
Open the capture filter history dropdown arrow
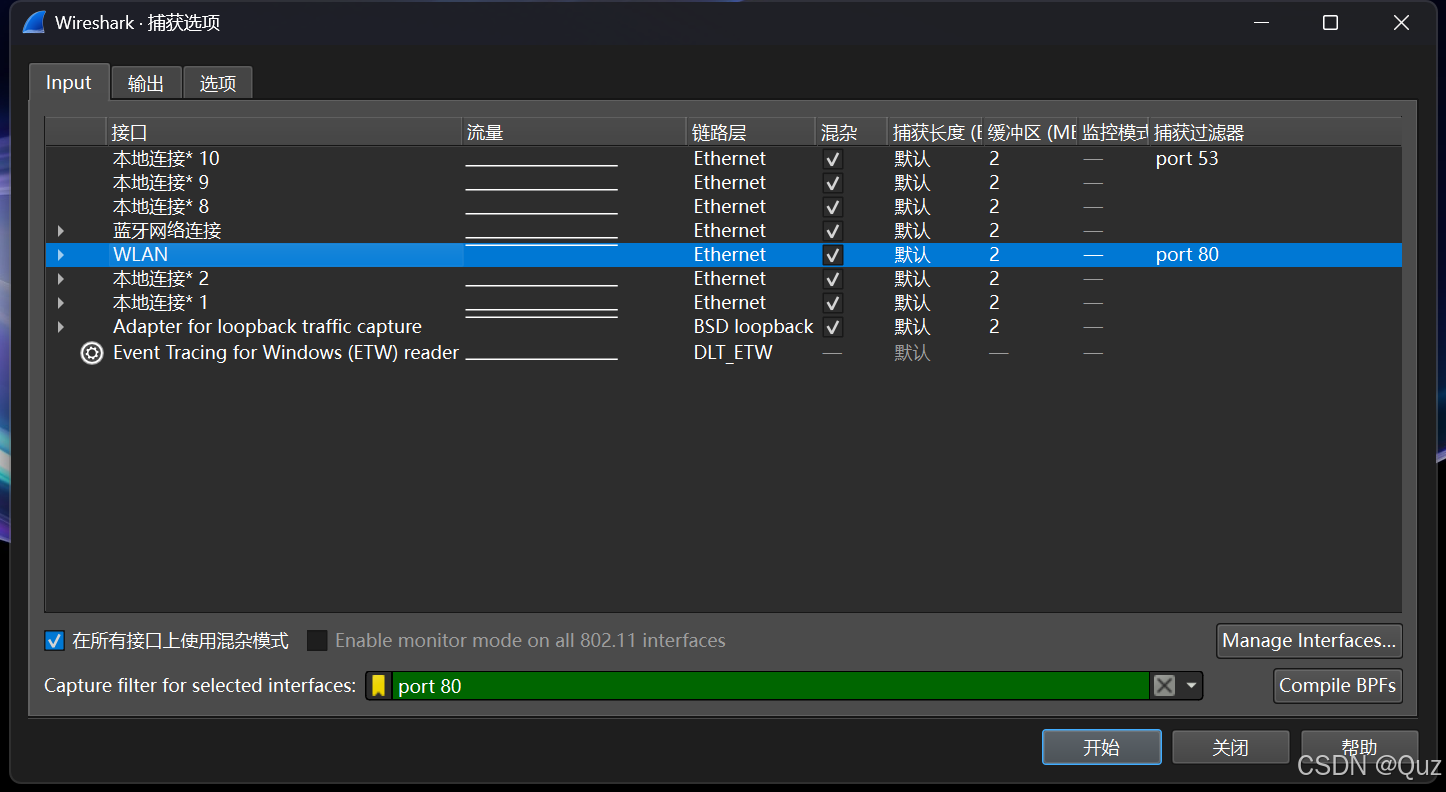[x=1191, y=686]
